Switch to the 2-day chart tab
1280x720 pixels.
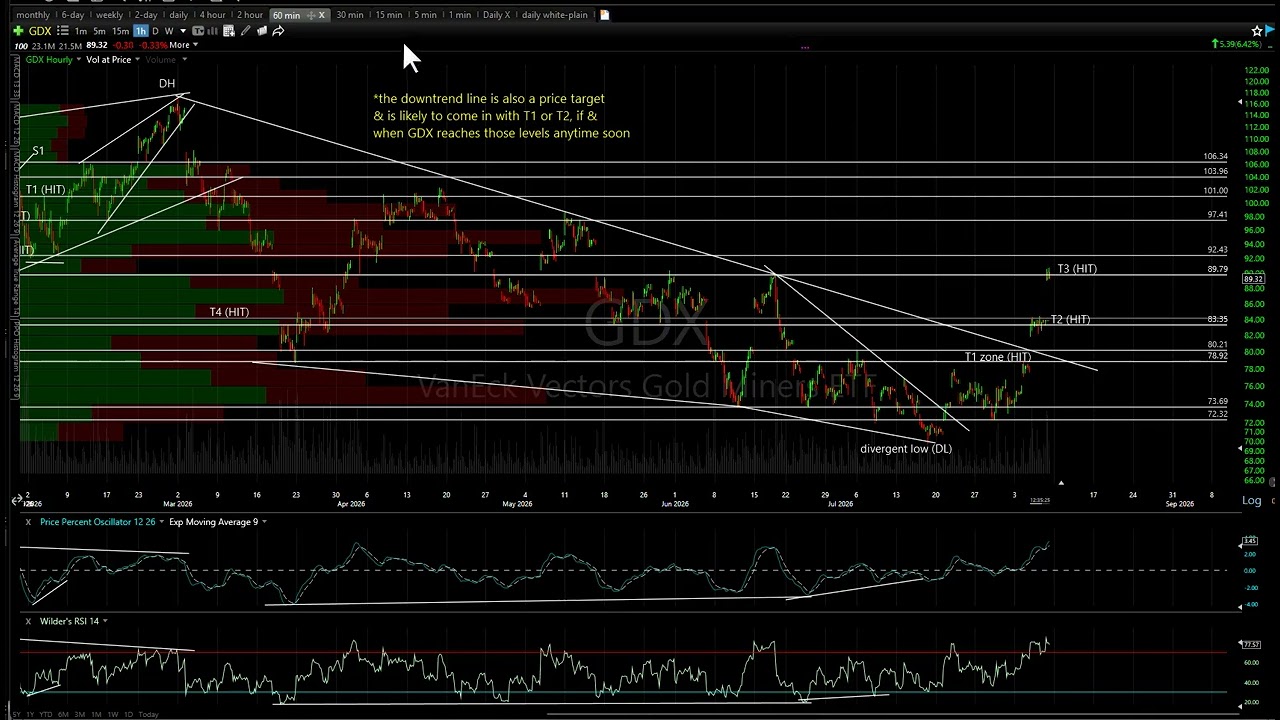coord(146,15)
